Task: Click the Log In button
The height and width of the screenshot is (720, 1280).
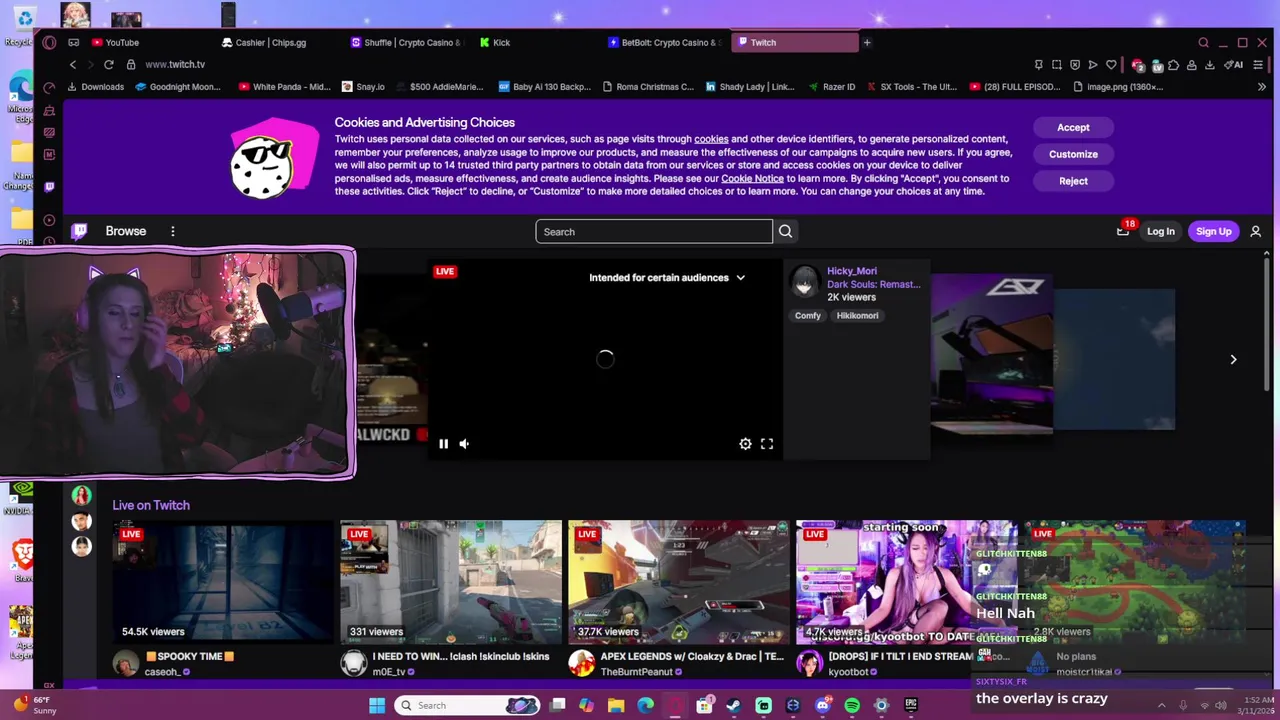Action: point(1160,231)
